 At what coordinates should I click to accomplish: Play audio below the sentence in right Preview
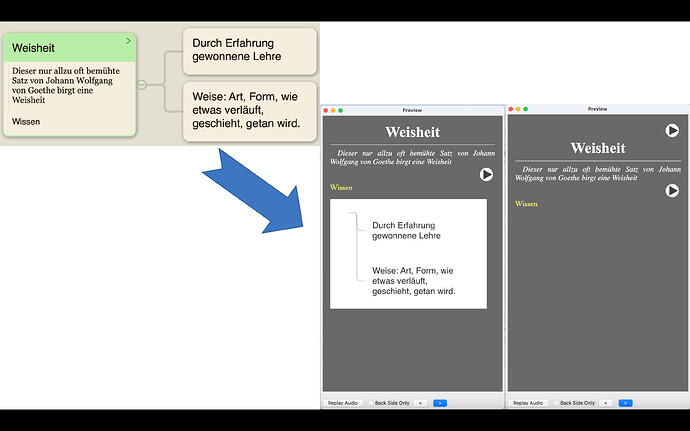672,191
